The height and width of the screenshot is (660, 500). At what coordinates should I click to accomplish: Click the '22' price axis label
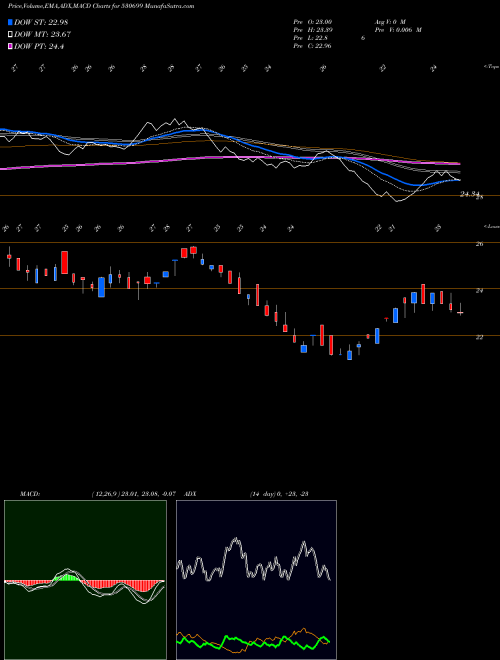click(479, 337)
